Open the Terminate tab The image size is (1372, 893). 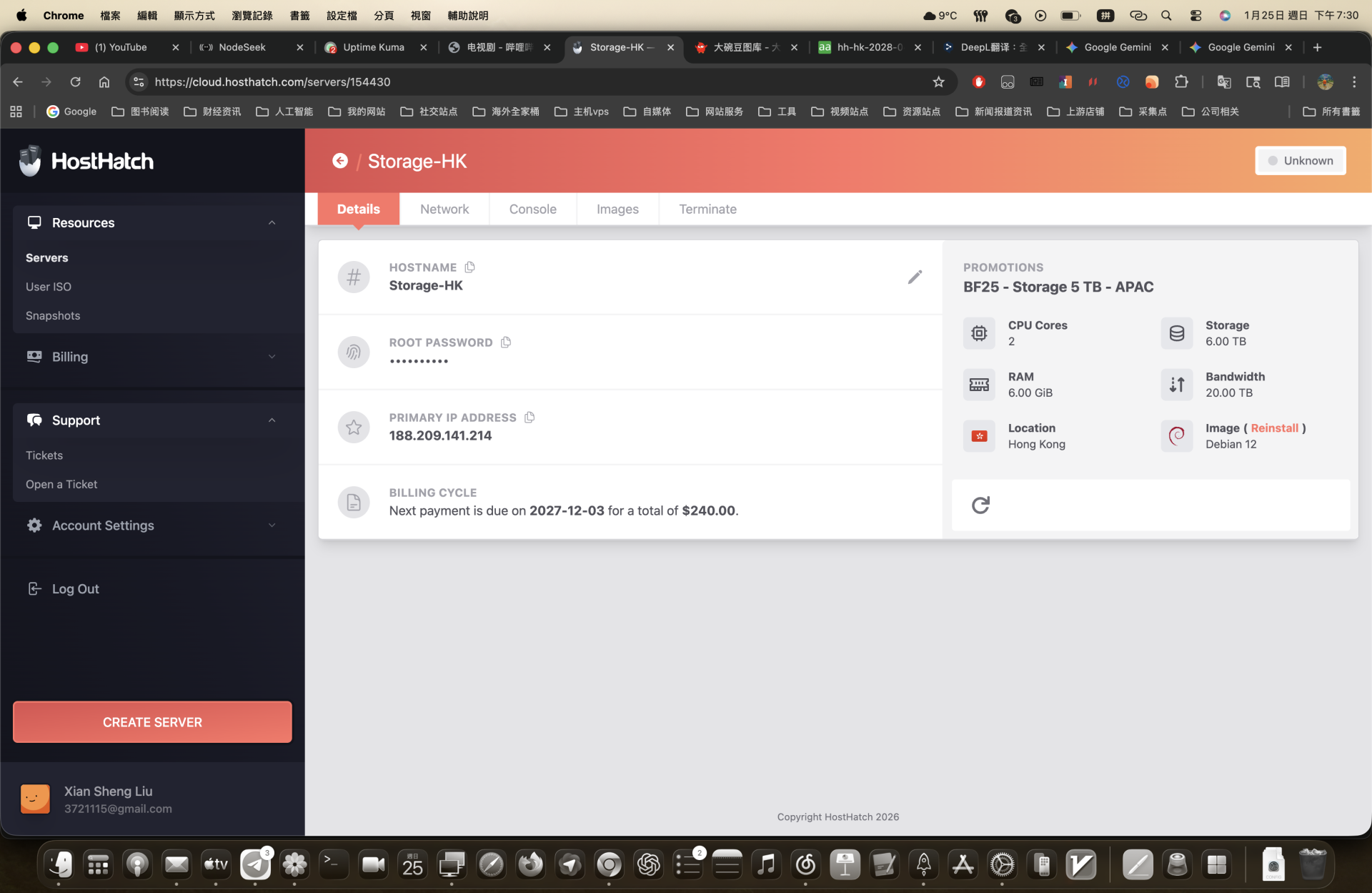[x=707, y=209]
